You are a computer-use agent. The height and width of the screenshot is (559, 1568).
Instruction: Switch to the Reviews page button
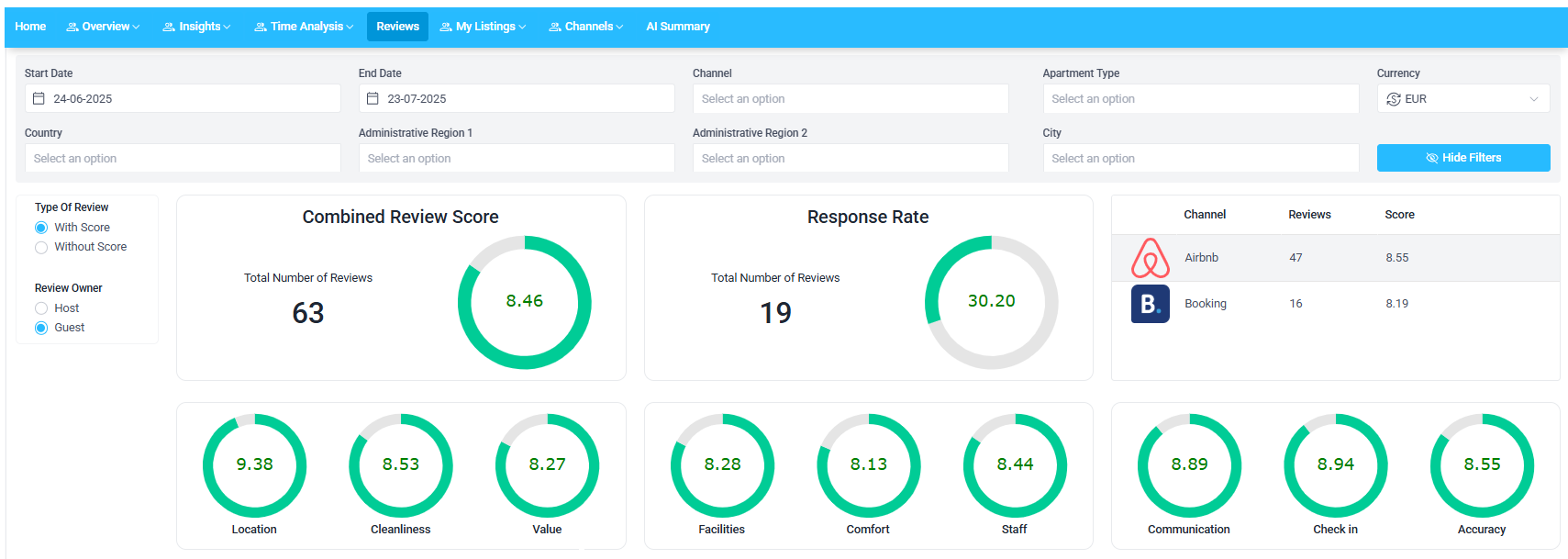coord(397,27)
